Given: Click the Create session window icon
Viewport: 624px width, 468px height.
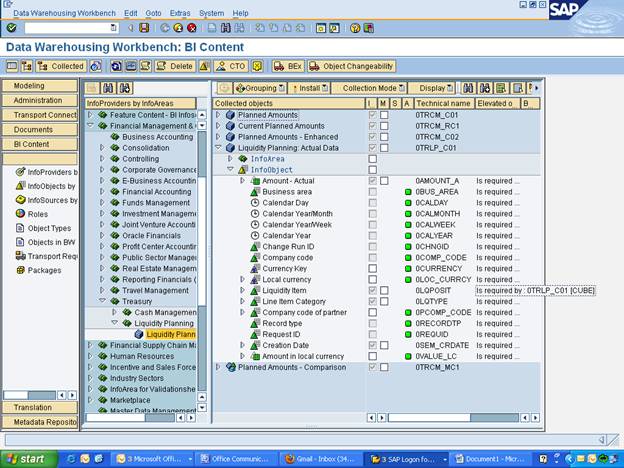Looking at the screenshot, I should (321, 28).
